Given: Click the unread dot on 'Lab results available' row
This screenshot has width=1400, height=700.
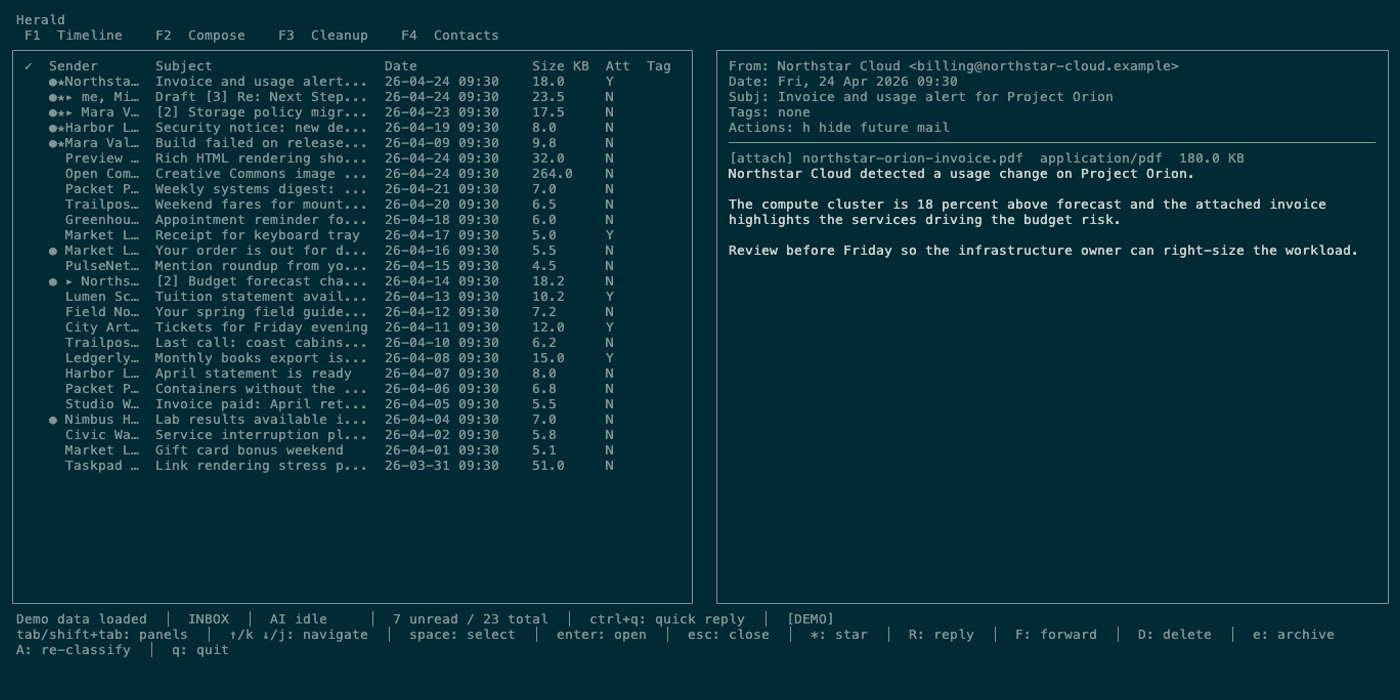Looking at the screenshot, I should pos(53,420).
